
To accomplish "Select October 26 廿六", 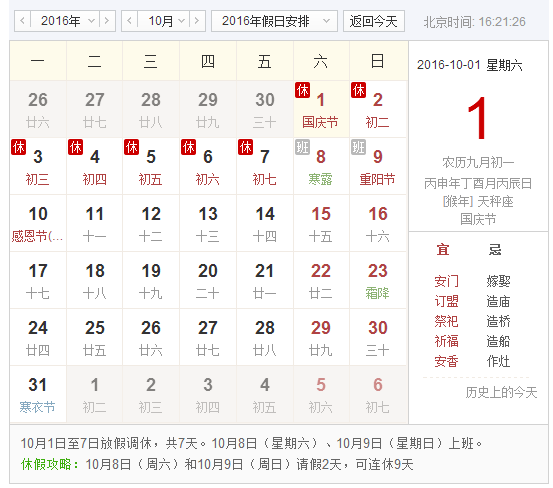I will point(151,337).
